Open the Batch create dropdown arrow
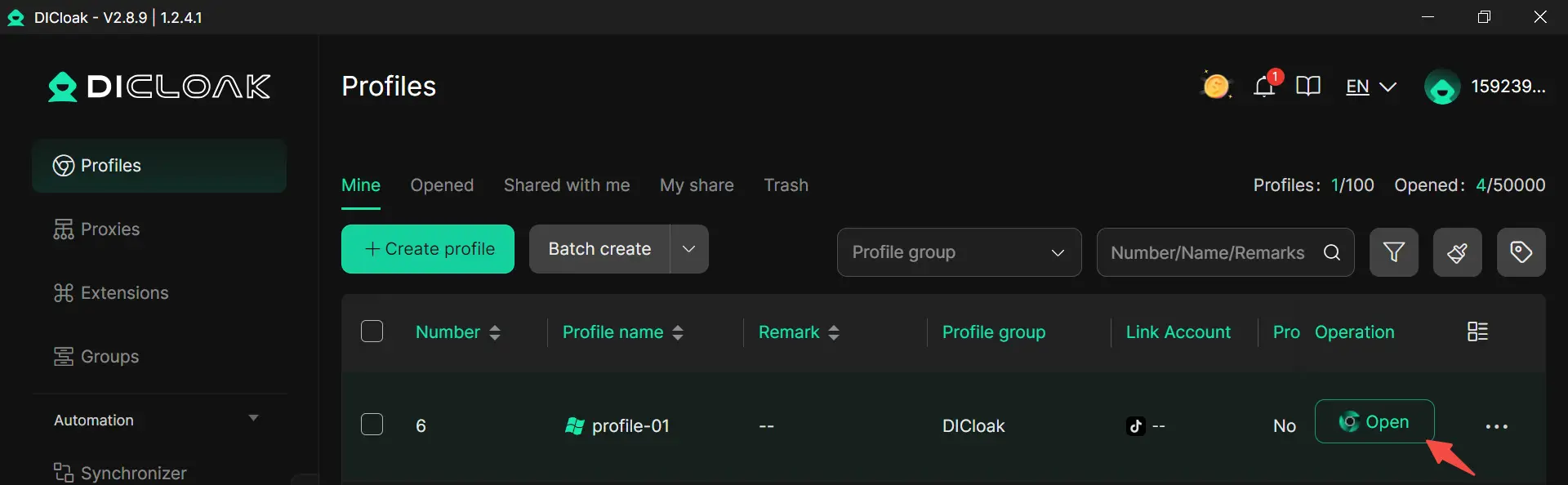This screenshot has height=485, width=1568. coord(688,249)
